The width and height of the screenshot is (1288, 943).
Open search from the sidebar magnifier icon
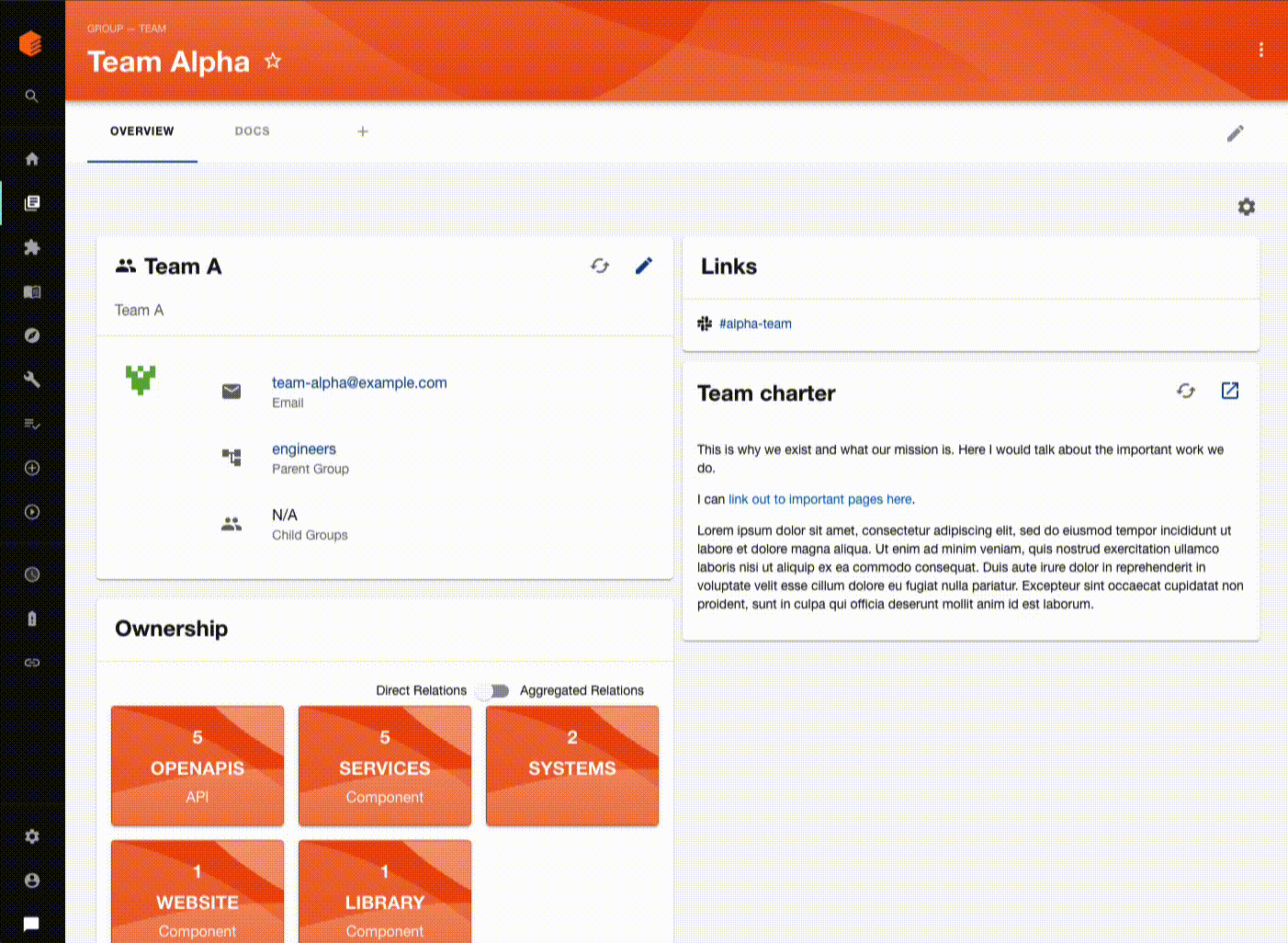[x=31, y=96]
